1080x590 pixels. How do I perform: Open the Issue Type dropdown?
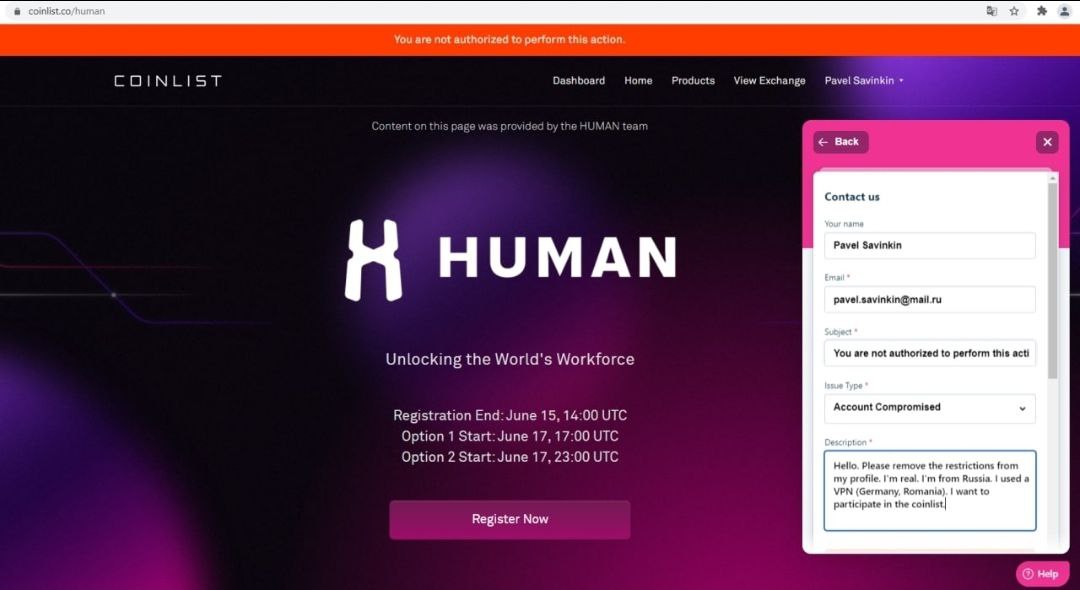tap(930, 408)
